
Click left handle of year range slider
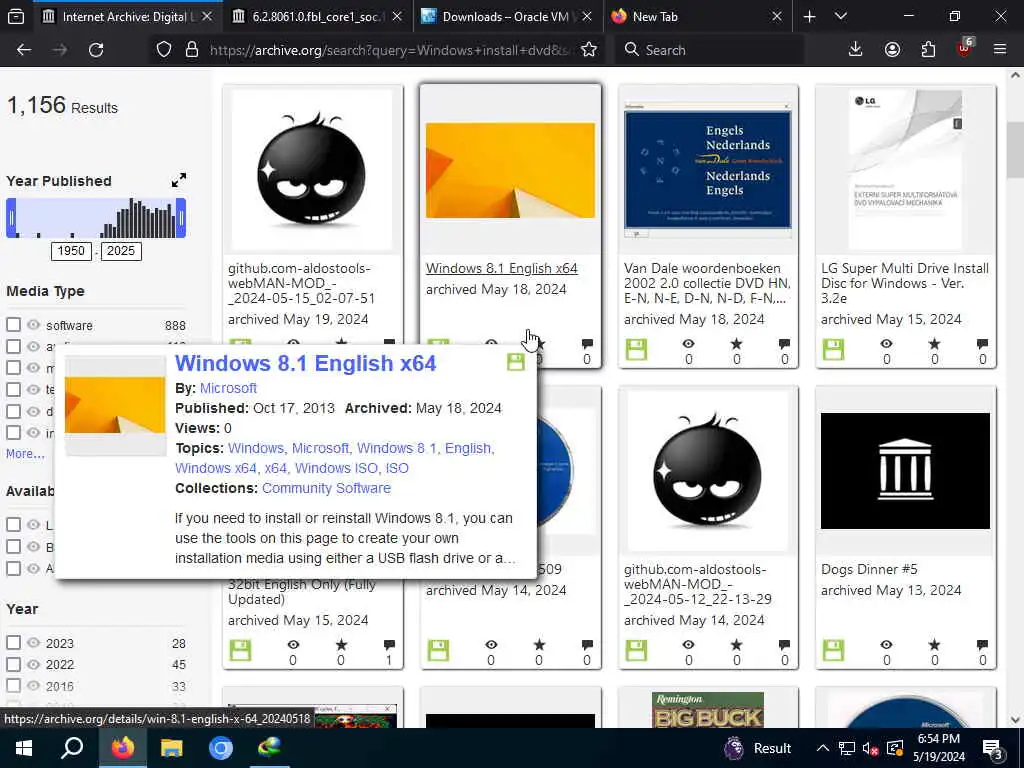pos(11,217)
